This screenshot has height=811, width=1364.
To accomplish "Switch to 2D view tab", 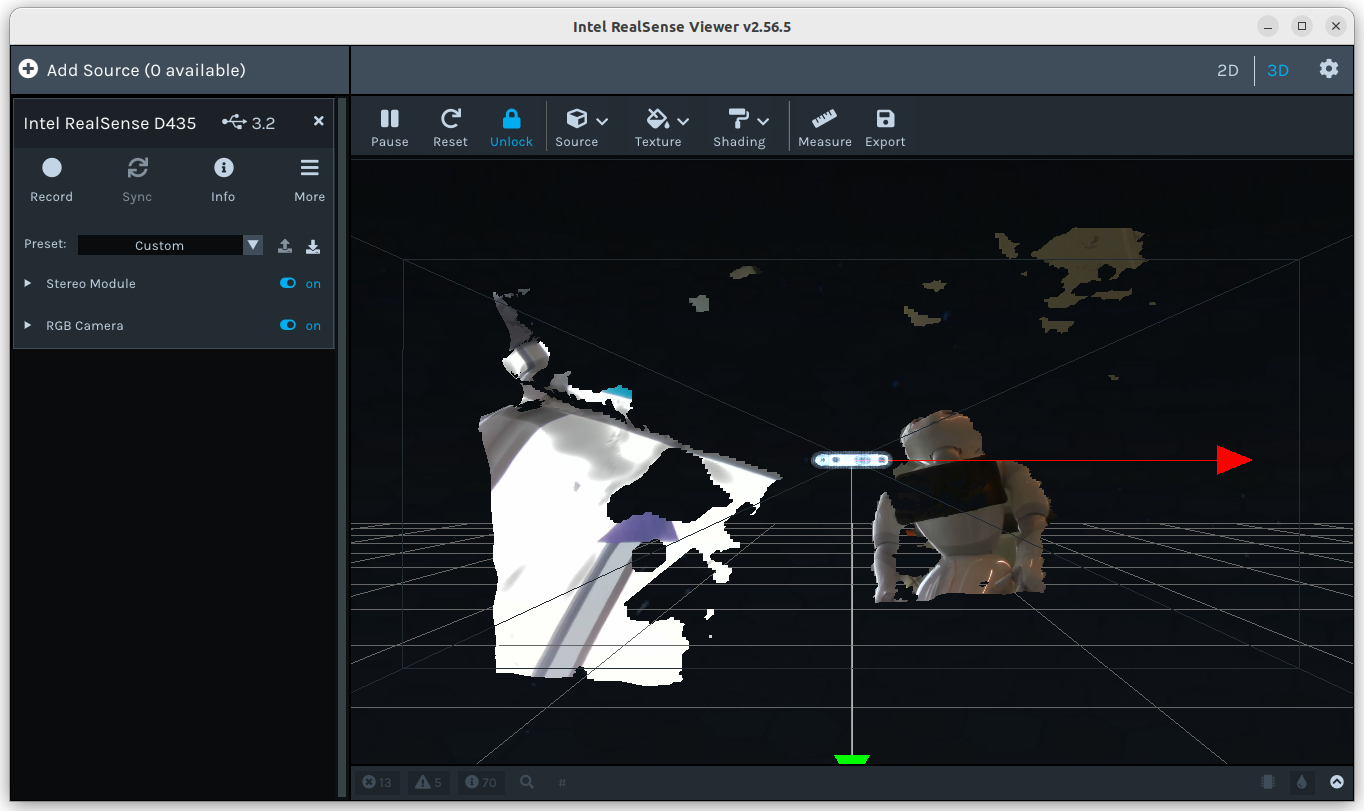I will [1227, 70].
